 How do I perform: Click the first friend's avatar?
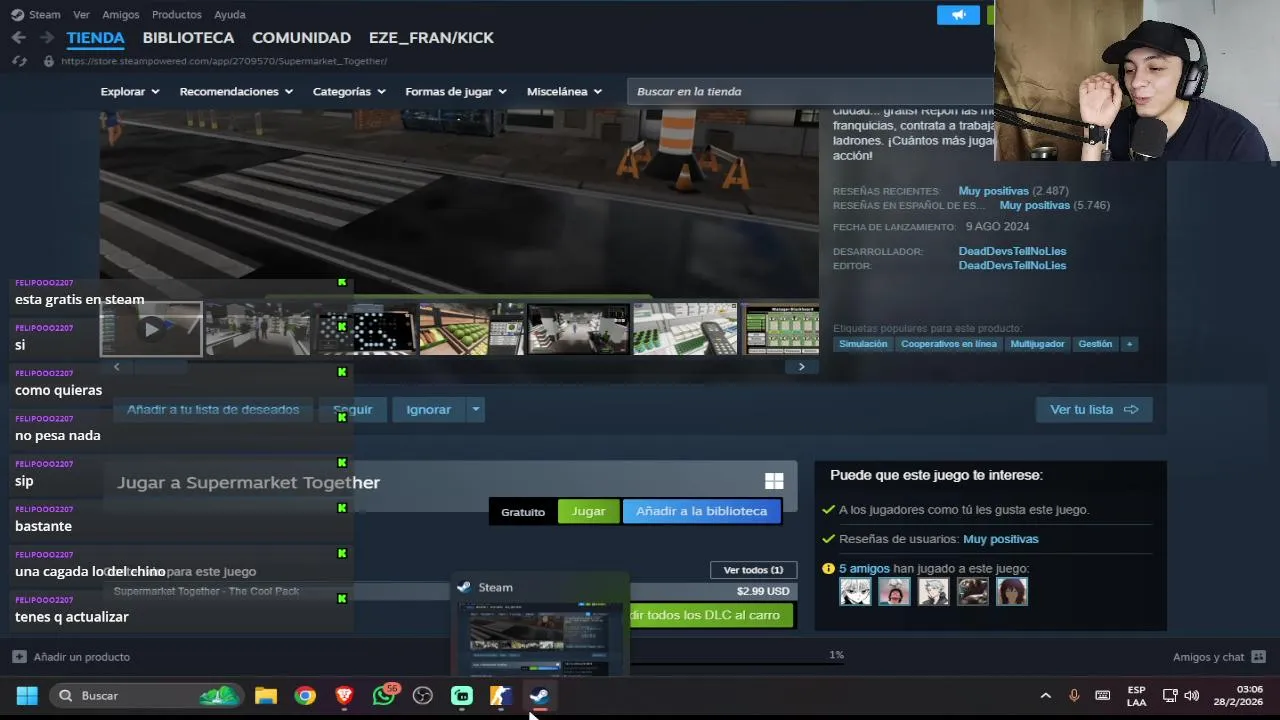855,591
